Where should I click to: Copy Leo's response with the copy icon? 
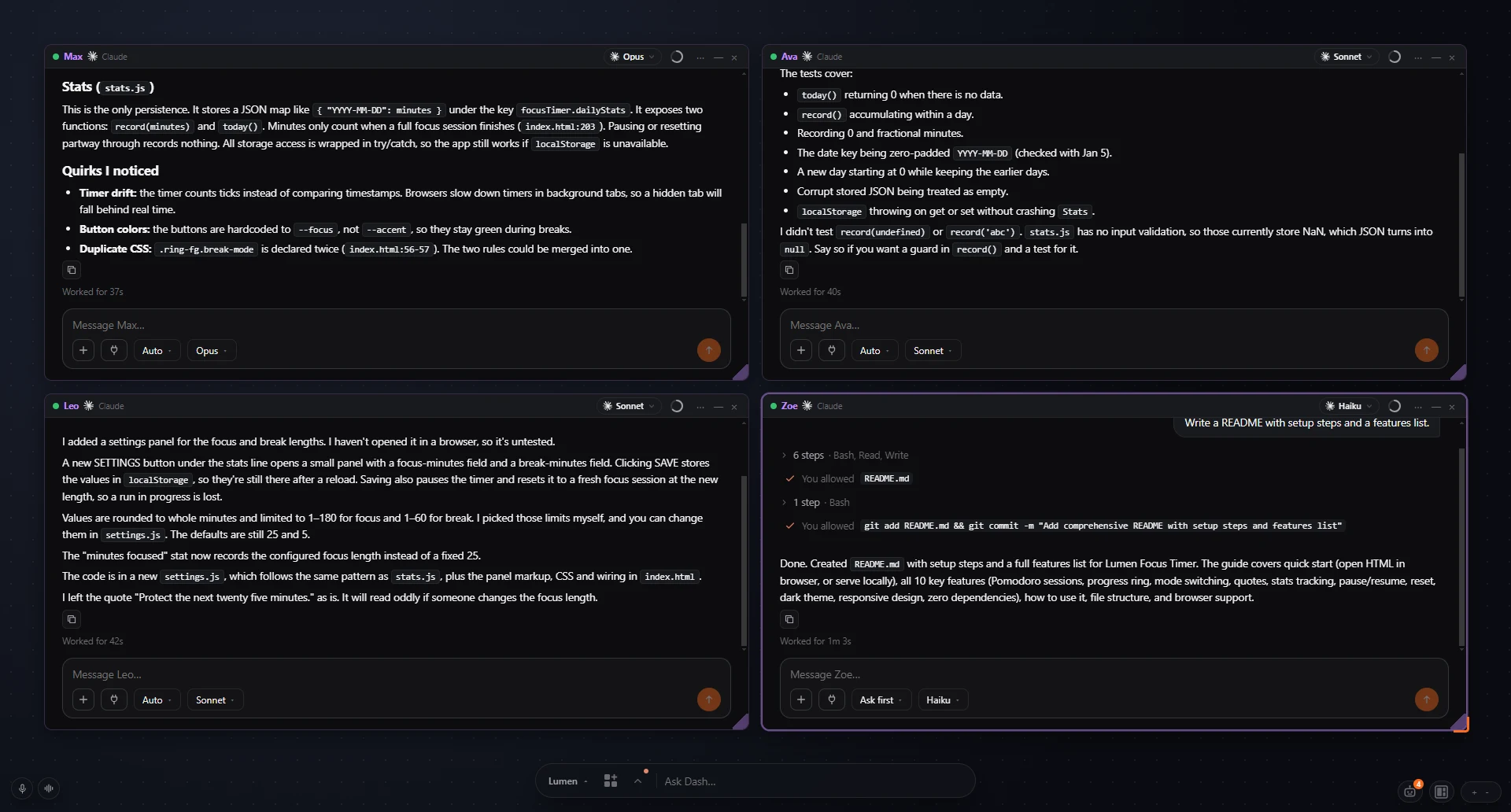pos(72,619)
